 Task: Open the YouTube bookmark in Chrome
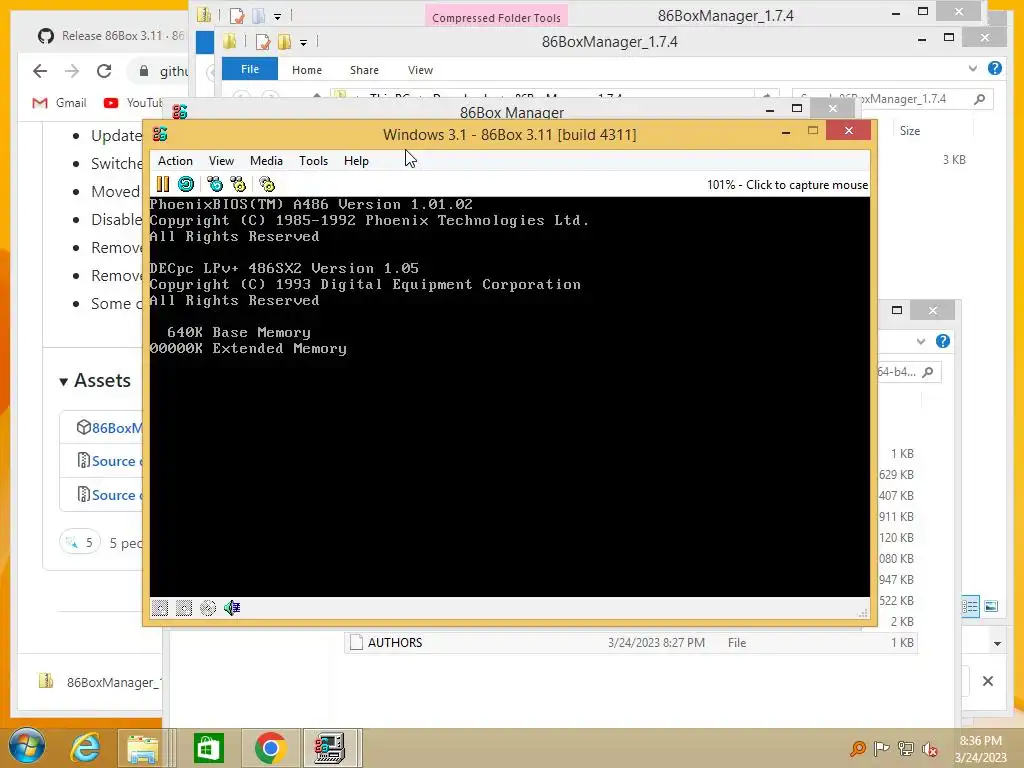133,103
